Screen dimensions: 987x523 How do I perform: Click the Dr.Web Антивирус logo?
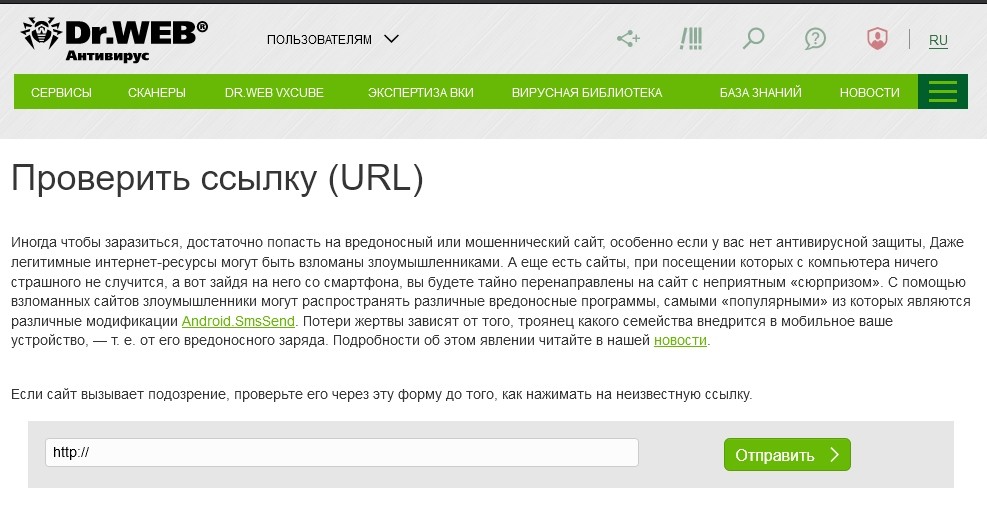point(114,39)
